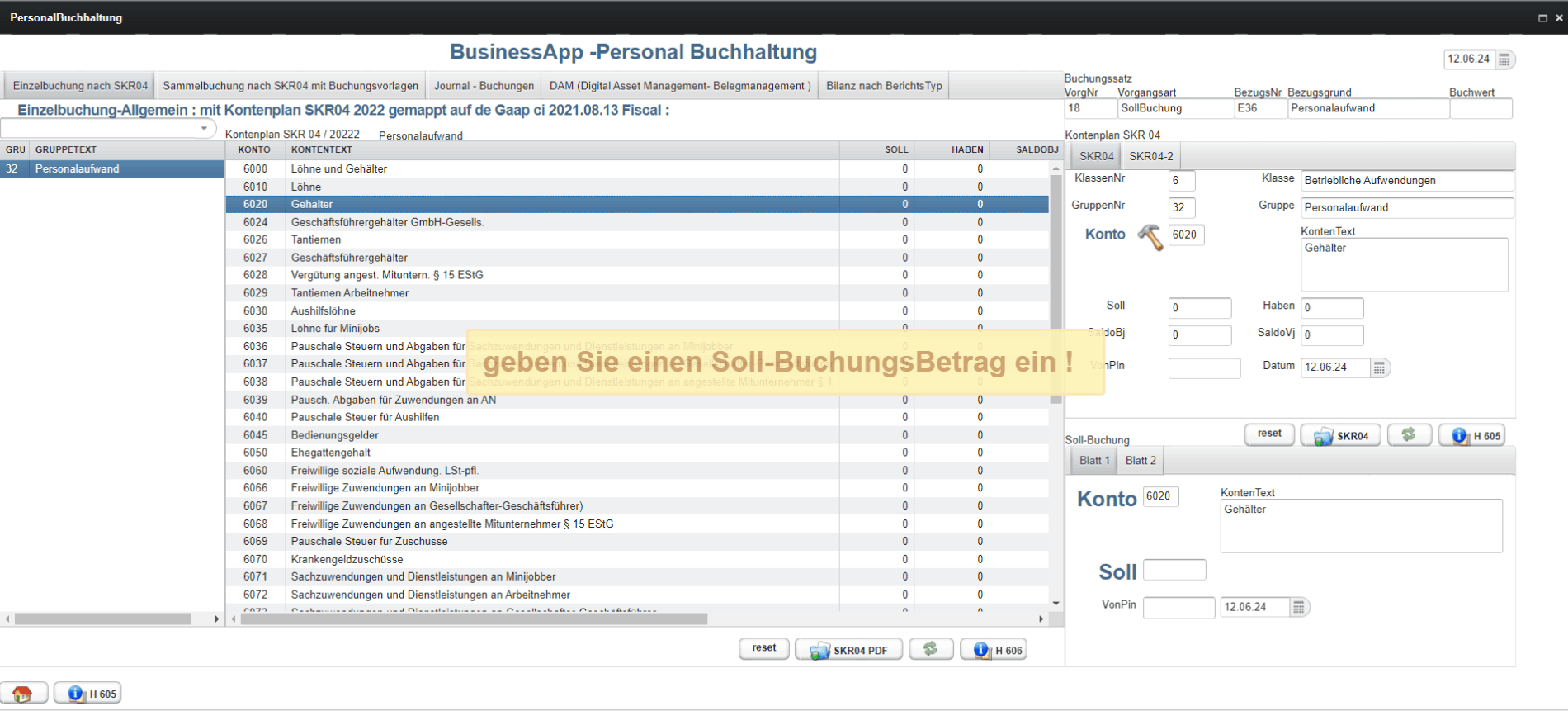The image size is (1568, 711).
Task: Click the KontenText box in Soll-Buchung
Action: [x=1361, y=526]
